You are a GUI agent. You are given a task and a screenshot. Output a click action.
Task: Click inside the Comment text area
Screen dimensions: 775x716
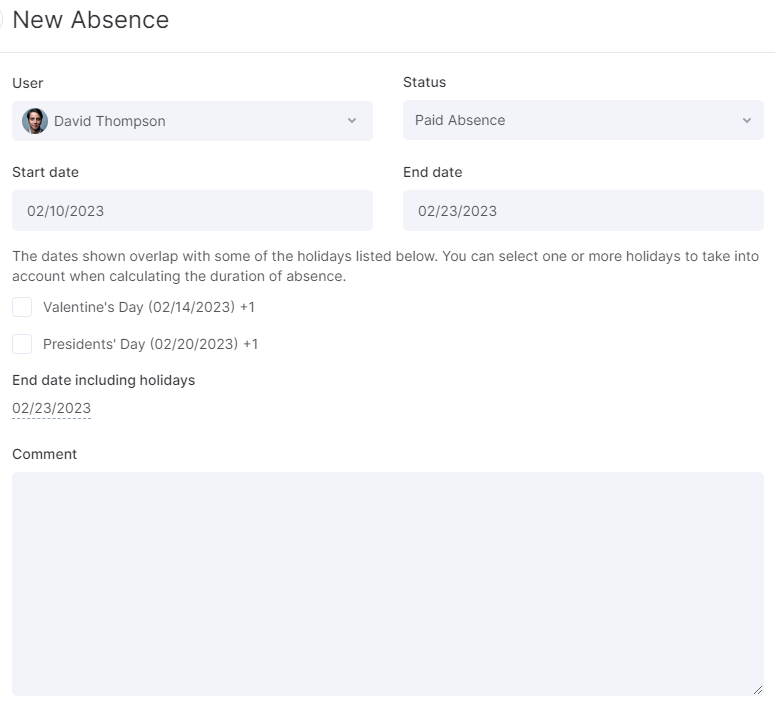[x=388, y=584]
